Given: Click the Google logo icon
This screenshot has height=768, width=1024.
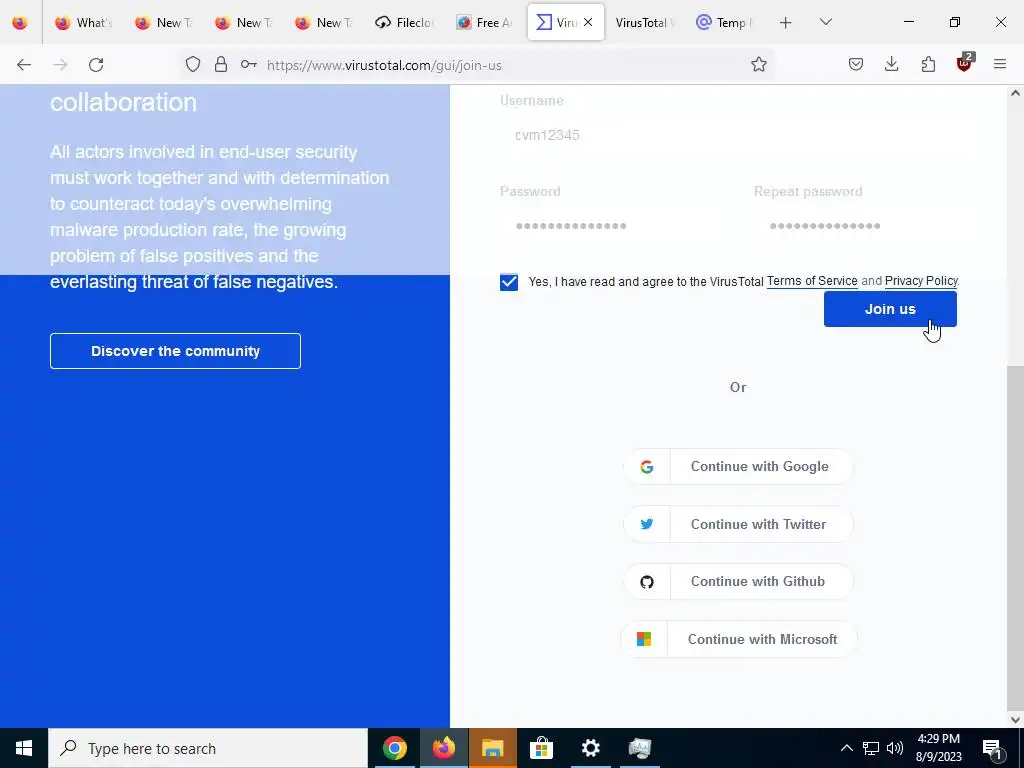Looking at the screenshot, I should click(647, 467).
